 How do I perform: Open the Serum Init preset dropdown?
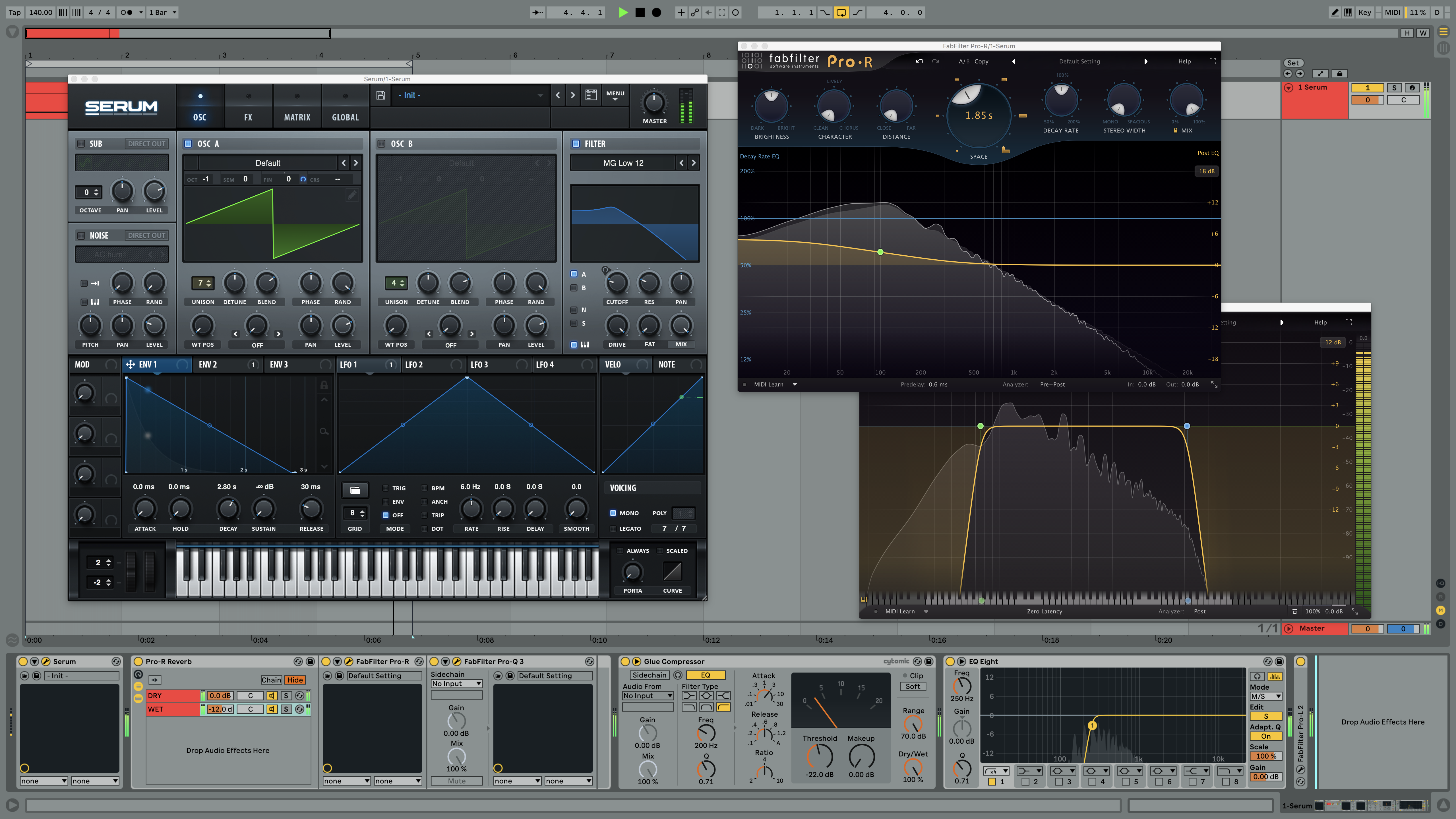(x=470, y=95)
